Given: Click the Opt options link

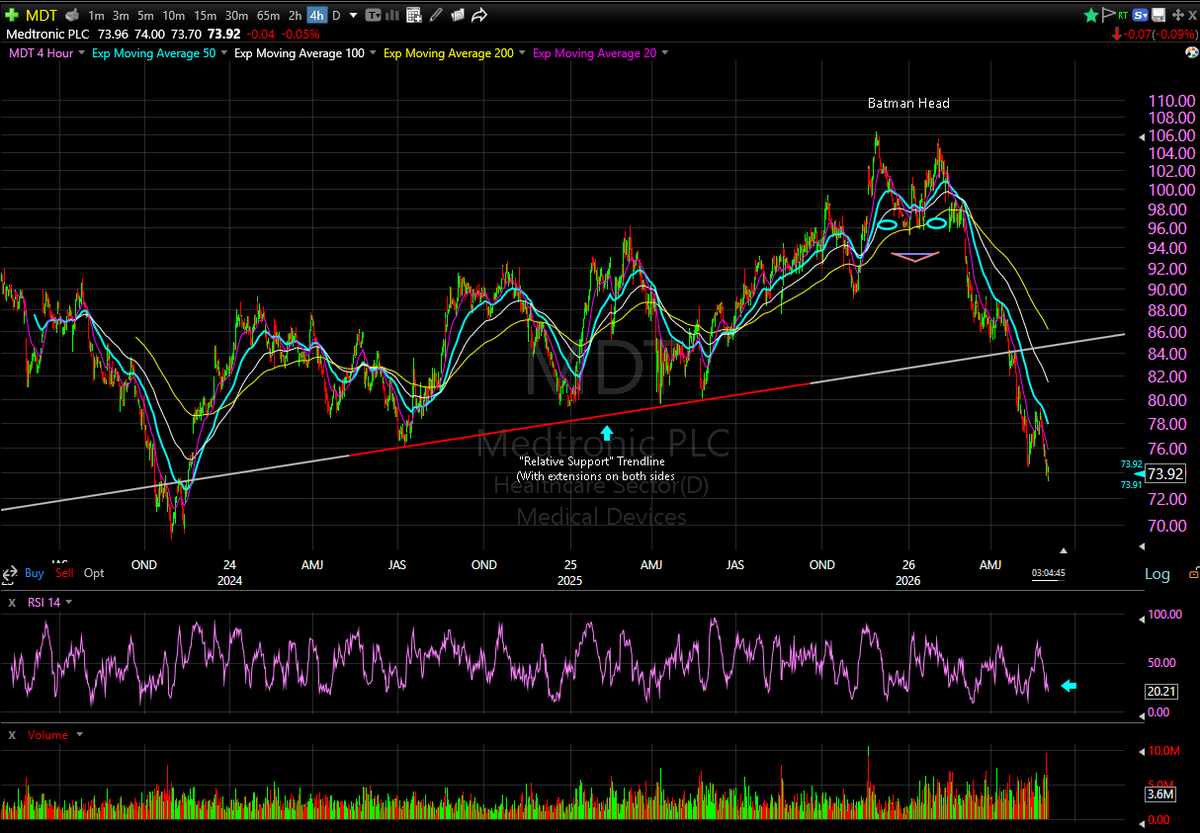Looking at the screenshot, I should 94,573.
